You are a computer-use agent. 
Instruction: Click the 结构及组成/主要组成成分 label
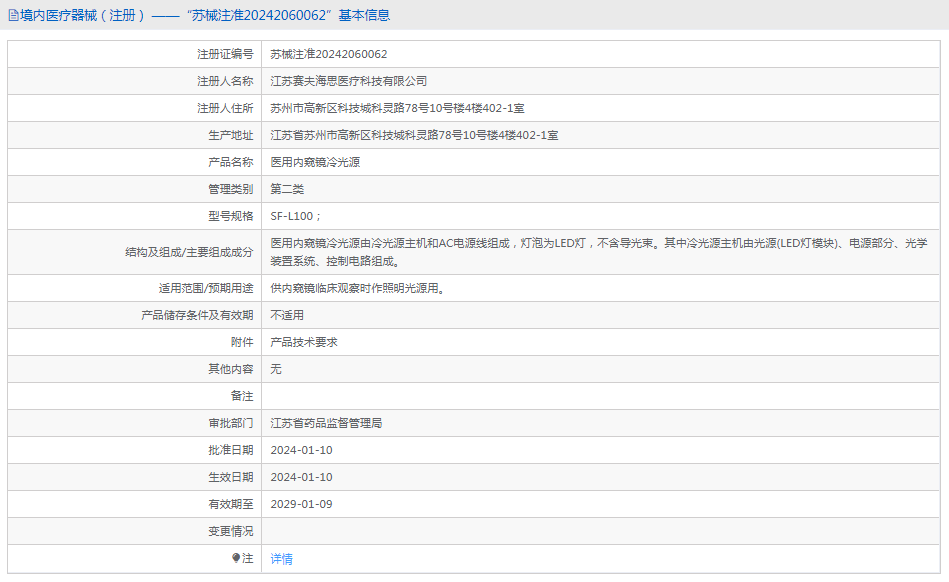click(x=189, y=252)
